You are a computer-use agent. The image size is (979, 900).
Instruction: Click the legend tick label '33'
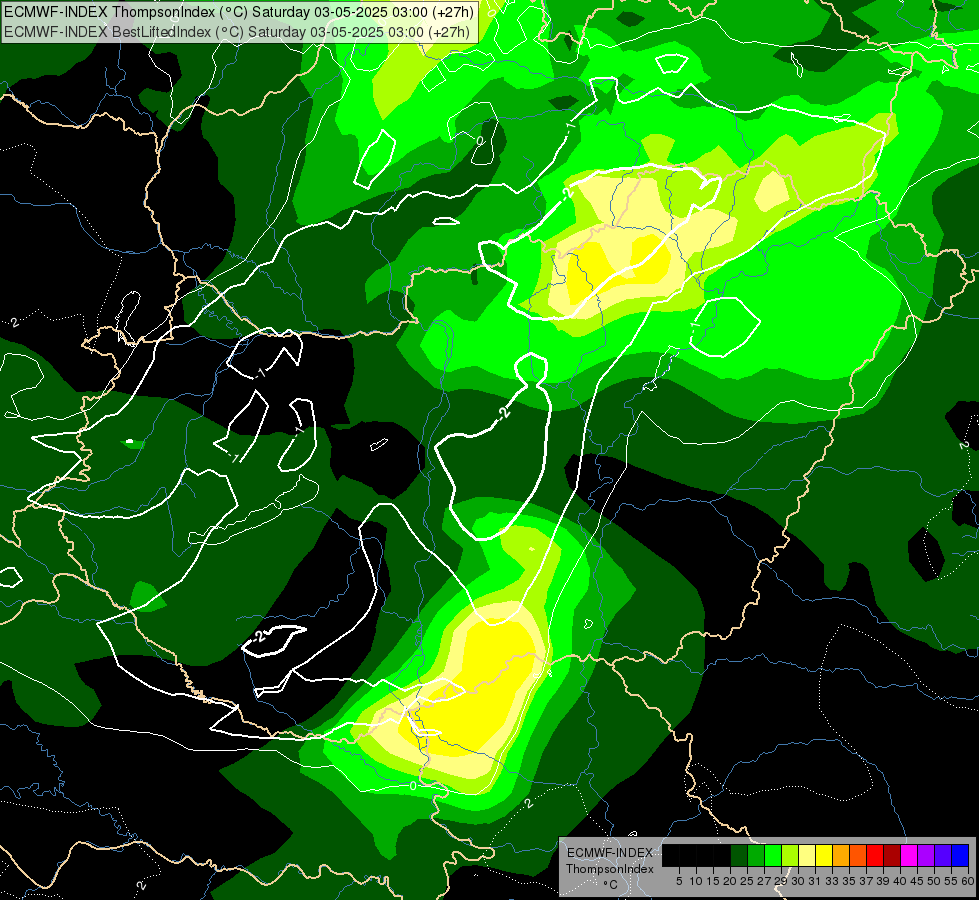click(832, 881)
